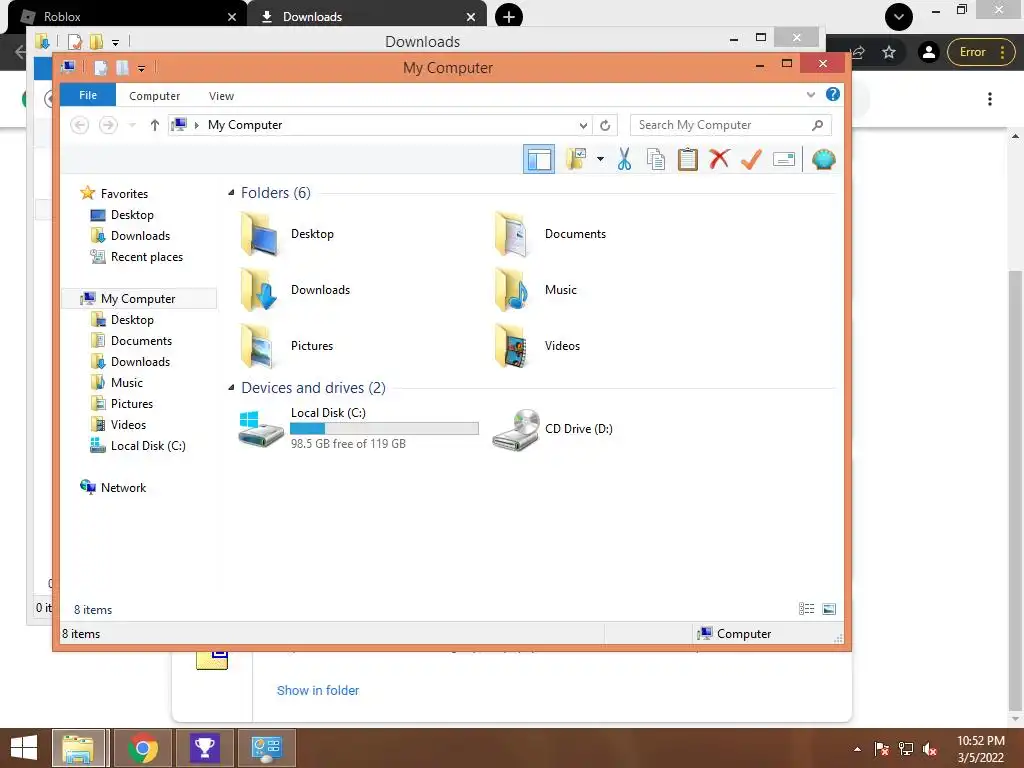
Task: Click the folder options toolbar icon
Action: coord(576,159)
